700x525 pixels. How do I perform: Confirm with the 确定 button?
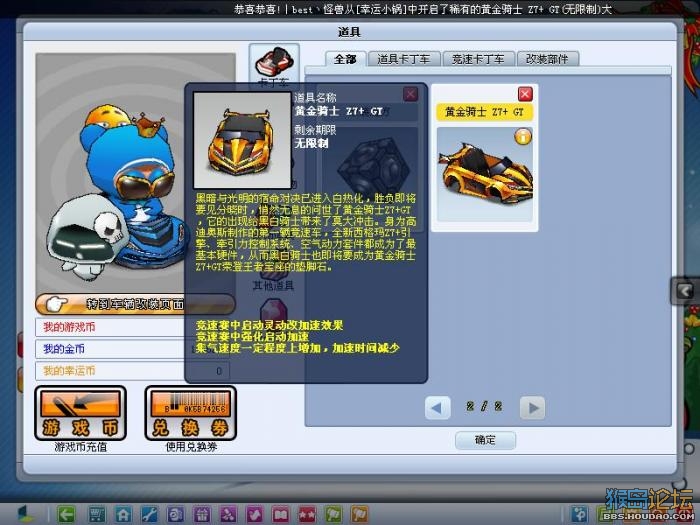[485, 440]
